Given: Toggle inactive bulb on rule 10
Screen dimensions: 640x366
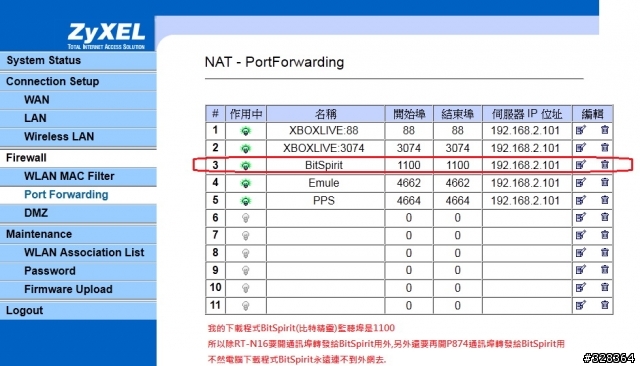Looking at the screenshot, I should tap(246, 288).
